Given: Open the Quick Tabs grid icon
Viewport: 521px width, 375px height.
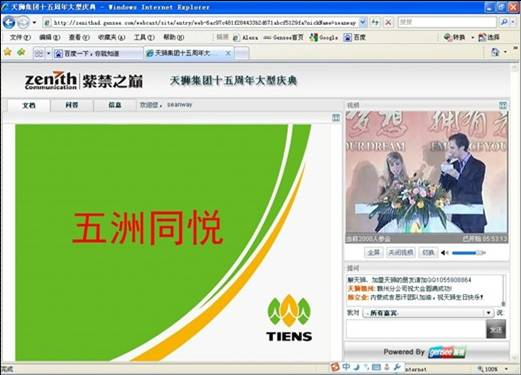Looking at the screenshot, I should click(x=39, y=53).
